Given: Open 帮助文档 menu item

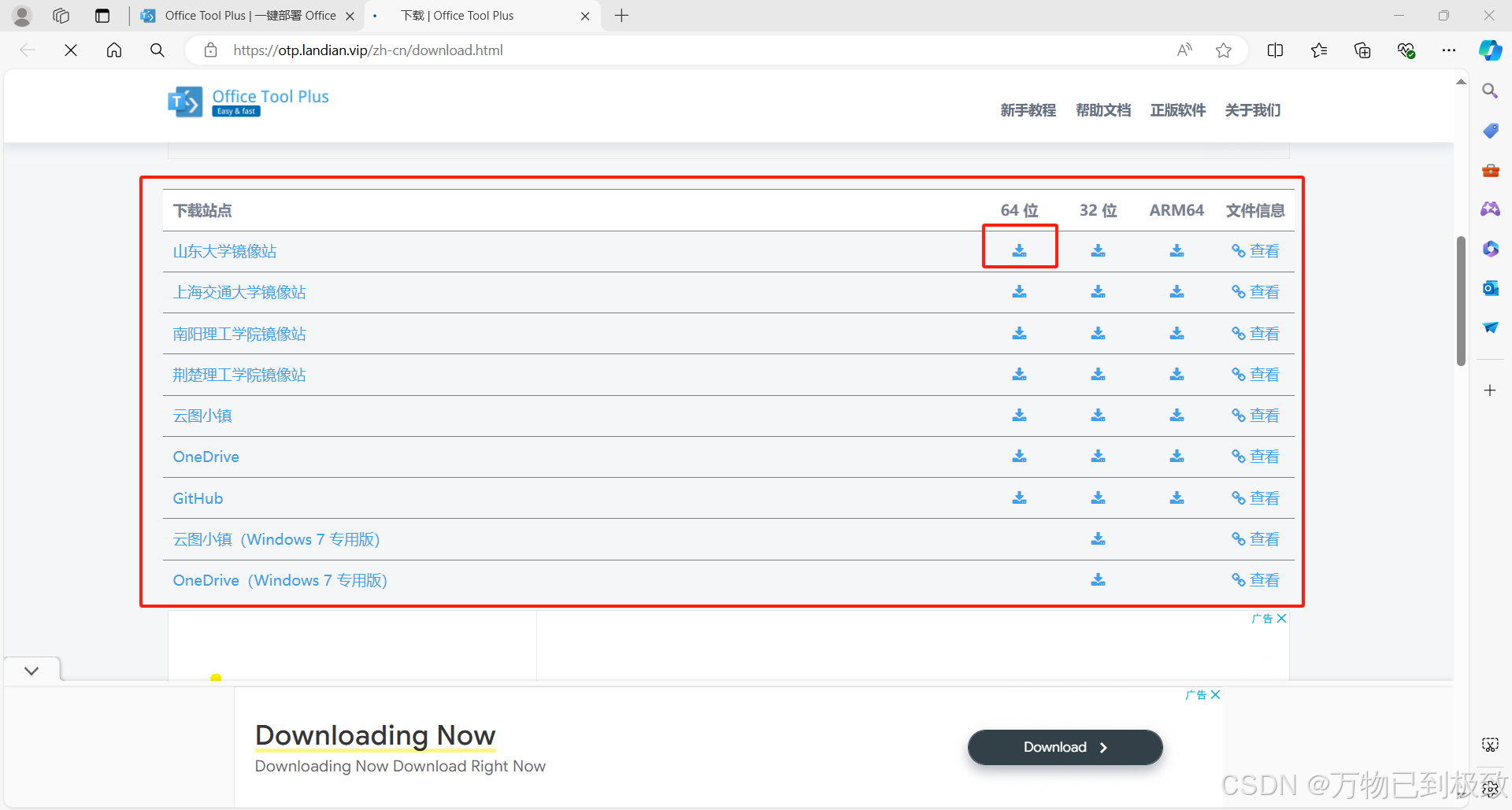Looking at the screenshot, I should [x=1102, y=110].
